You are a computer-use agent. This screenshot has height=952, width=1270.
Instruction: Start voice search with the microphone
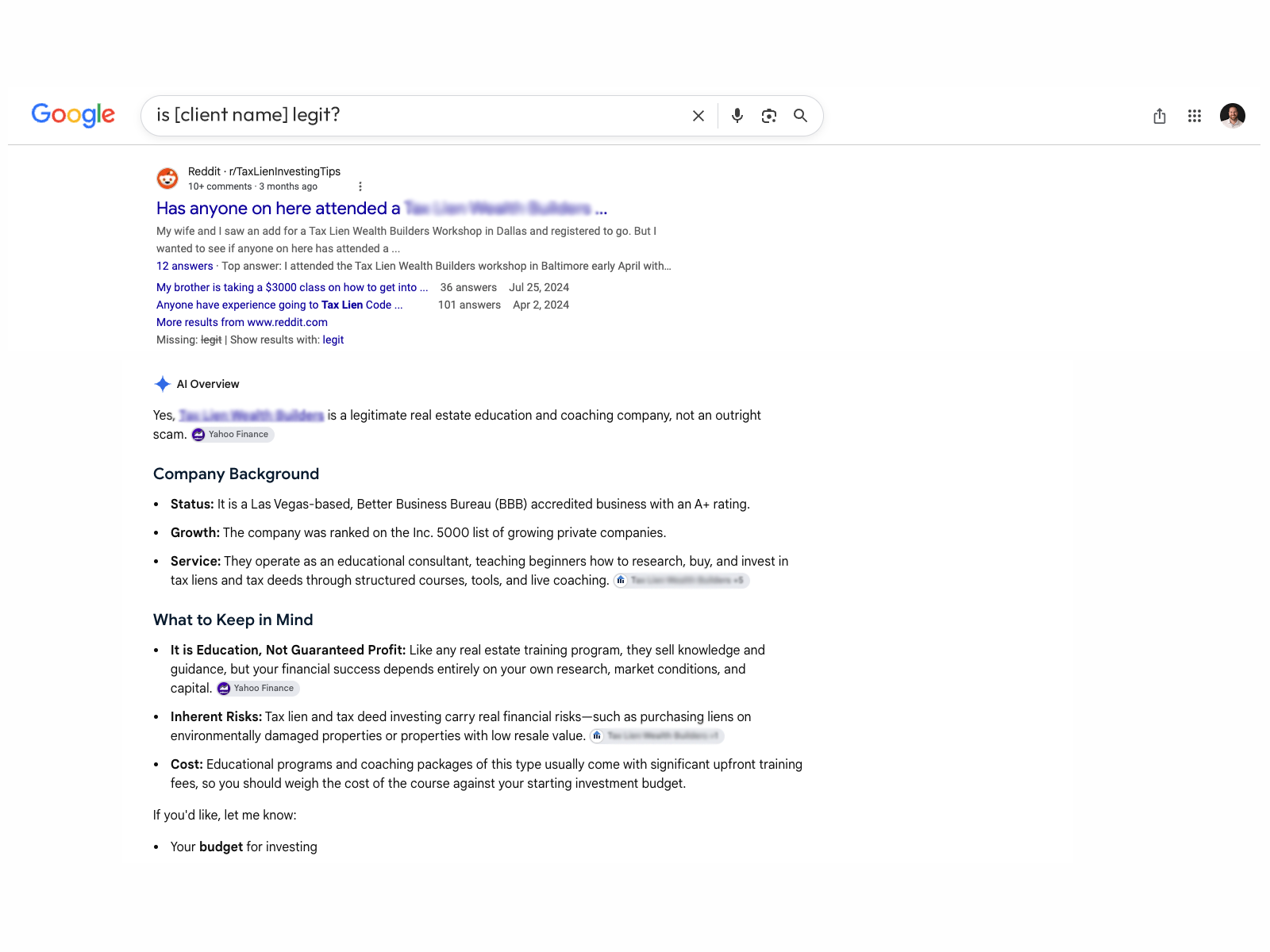[x=737, y=116]
